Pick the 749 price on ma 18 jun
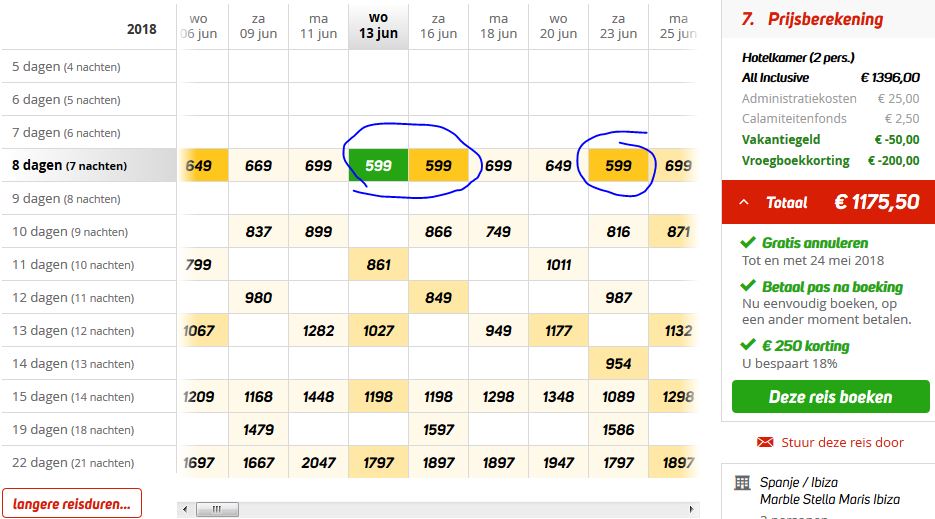 [499, 231]
